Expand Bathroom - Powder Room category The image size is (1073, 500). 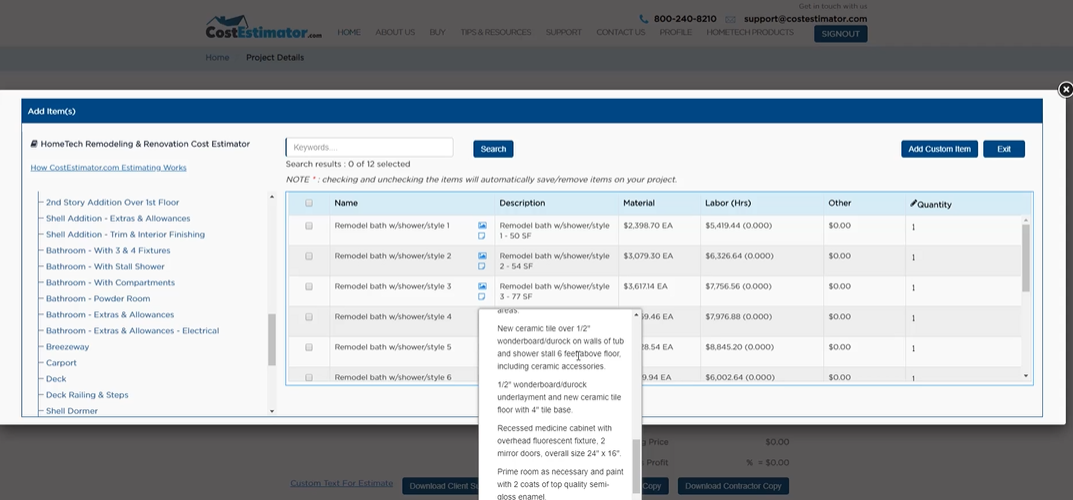98,299
